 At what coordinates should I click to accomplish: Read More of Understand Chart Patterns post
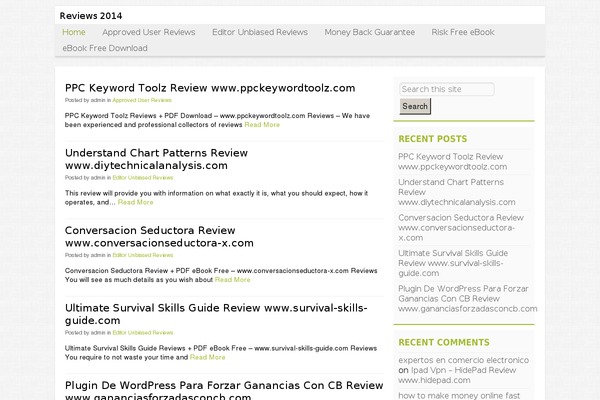(135, 202)
